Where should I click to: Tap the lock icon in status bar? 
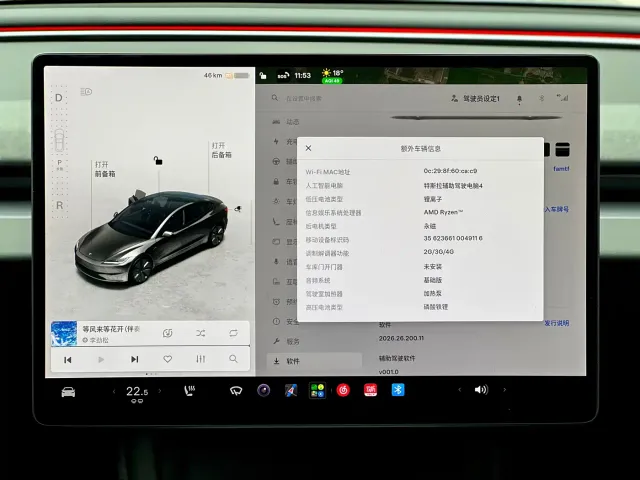coord(263,76)
